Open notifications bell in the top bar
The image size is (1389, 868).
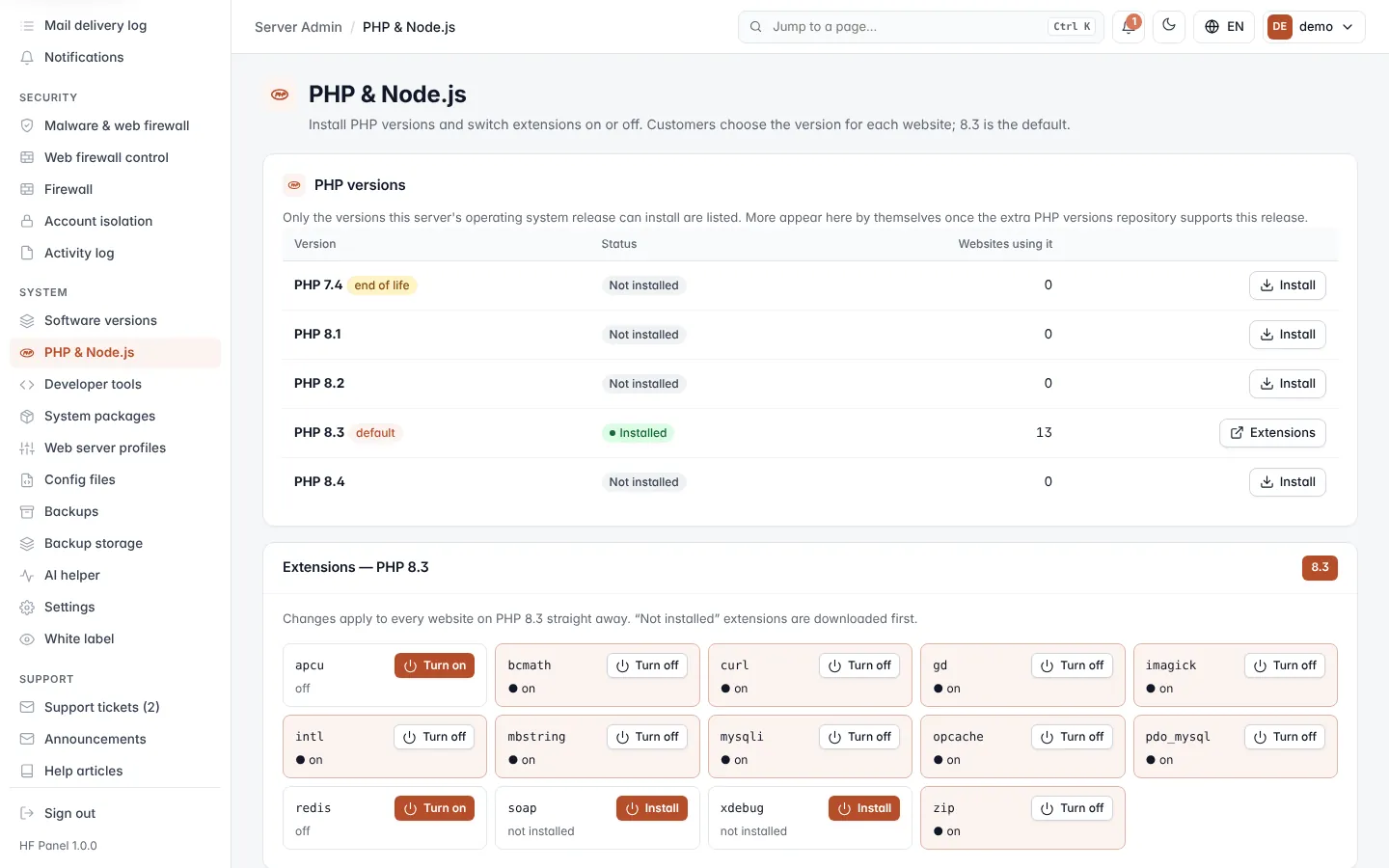(1129, 26)
